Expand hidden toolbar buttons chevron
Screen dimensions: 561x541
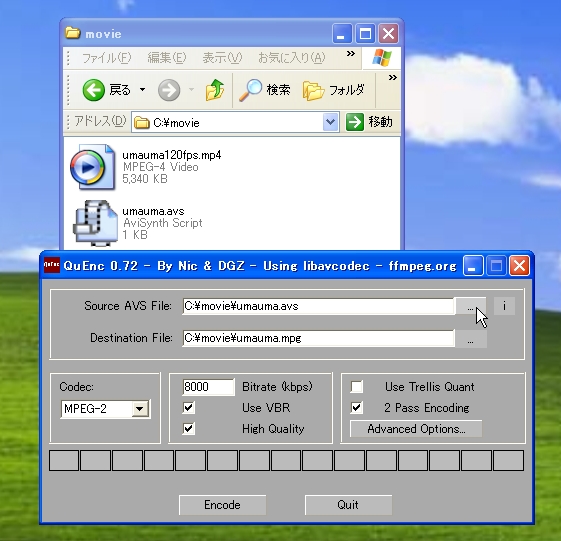(x=393, y=78)
